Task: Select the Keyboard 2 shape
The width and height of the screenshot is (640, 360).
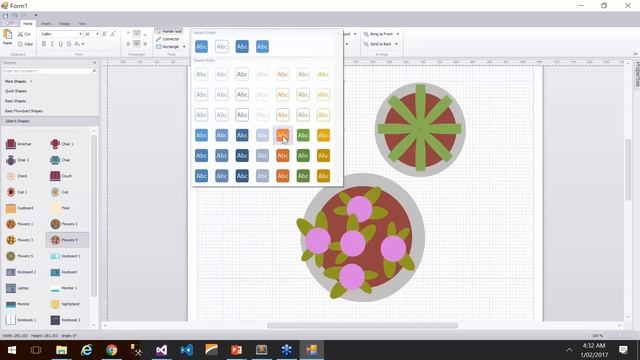Action: click(x=21, y=272)
